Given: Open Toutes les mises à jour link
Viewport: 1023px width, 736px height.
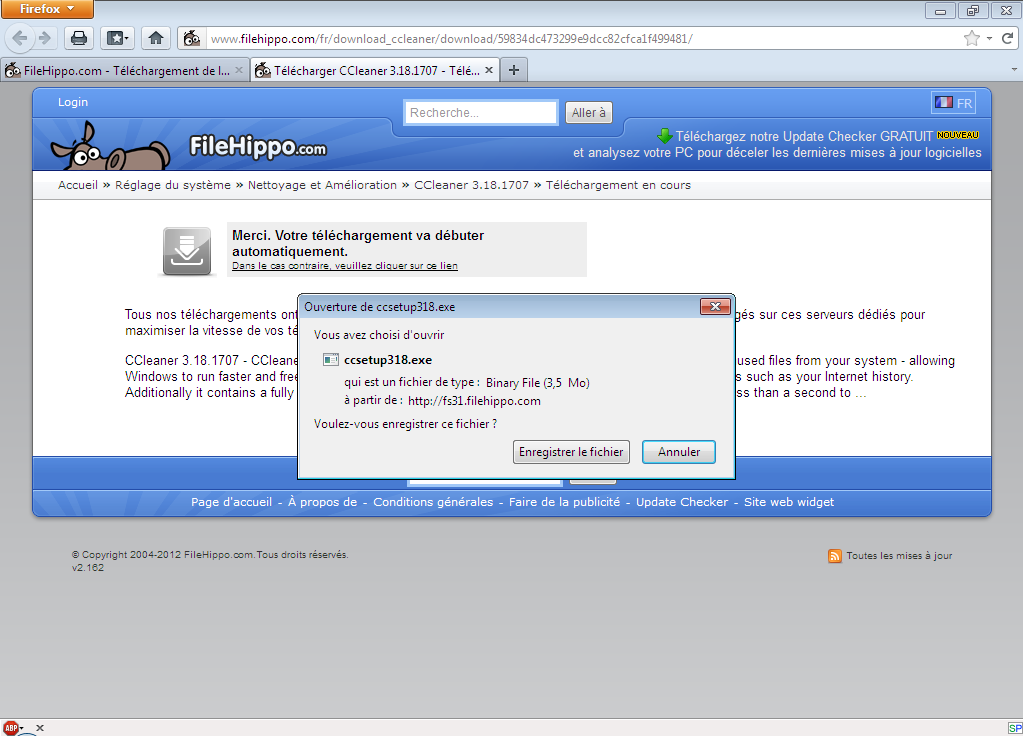Looking at the screenshot, I should (899, 556).
